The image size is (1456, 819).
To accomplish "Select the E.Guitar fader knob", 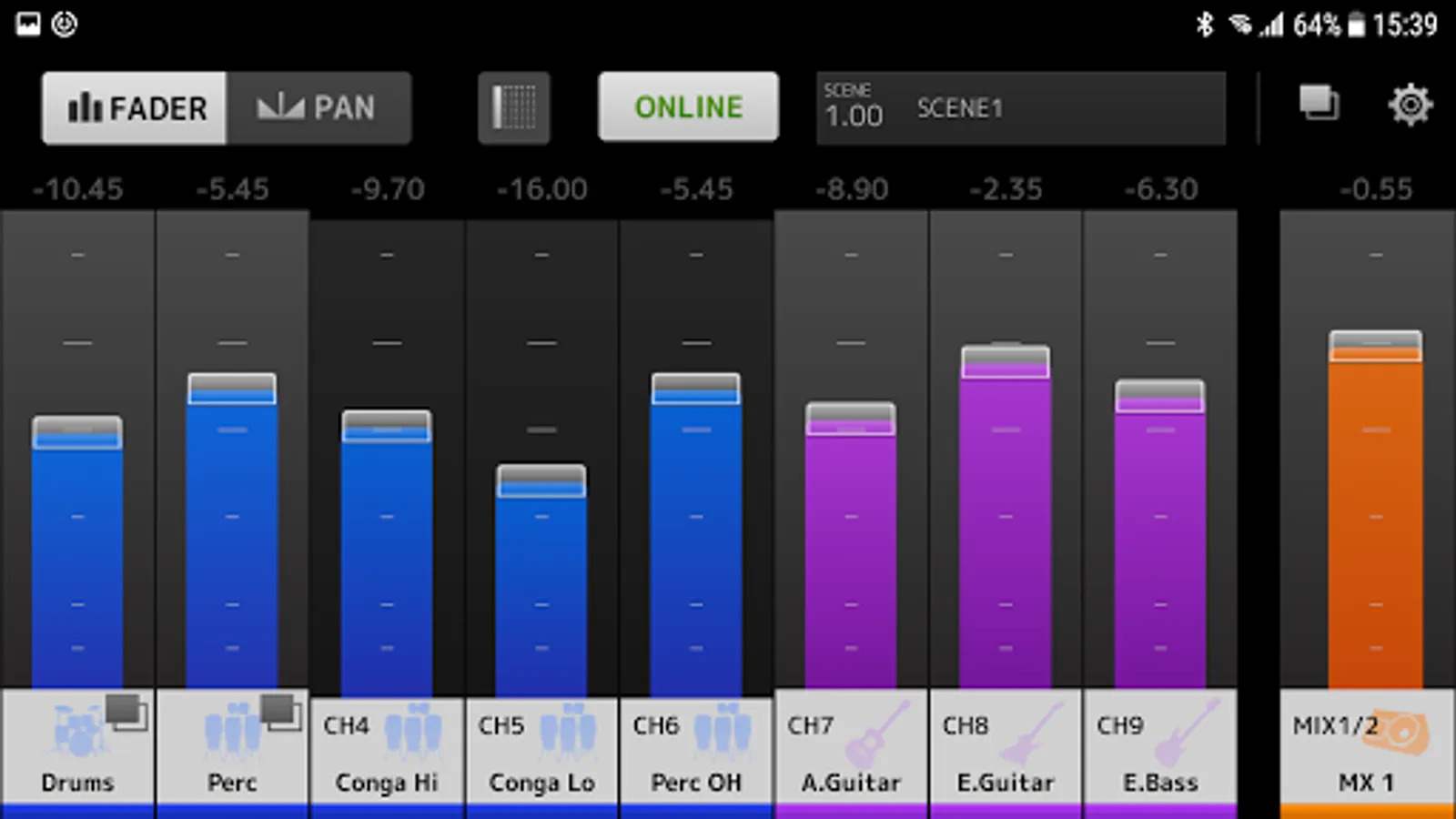I will tap(1006, 361).
